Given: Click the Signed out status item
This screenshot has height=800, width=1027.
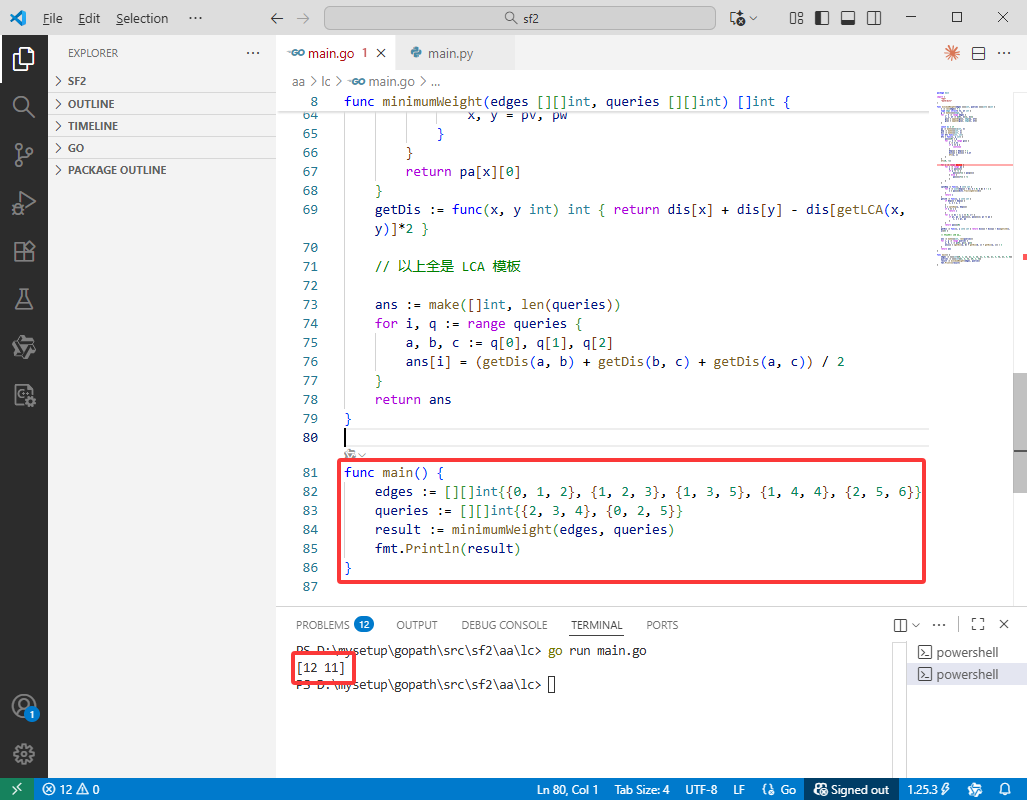Looking at the screenshot, I should coord(851,790).
